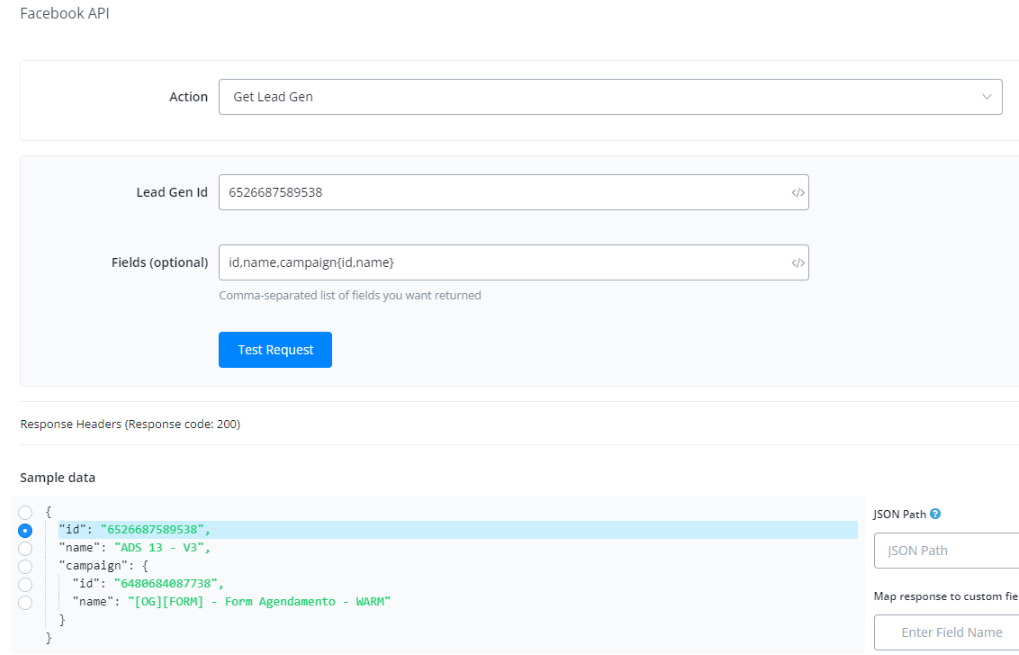1019x655 pixels.
Task: Click the JSON Path text box
Action: point(945,550)
